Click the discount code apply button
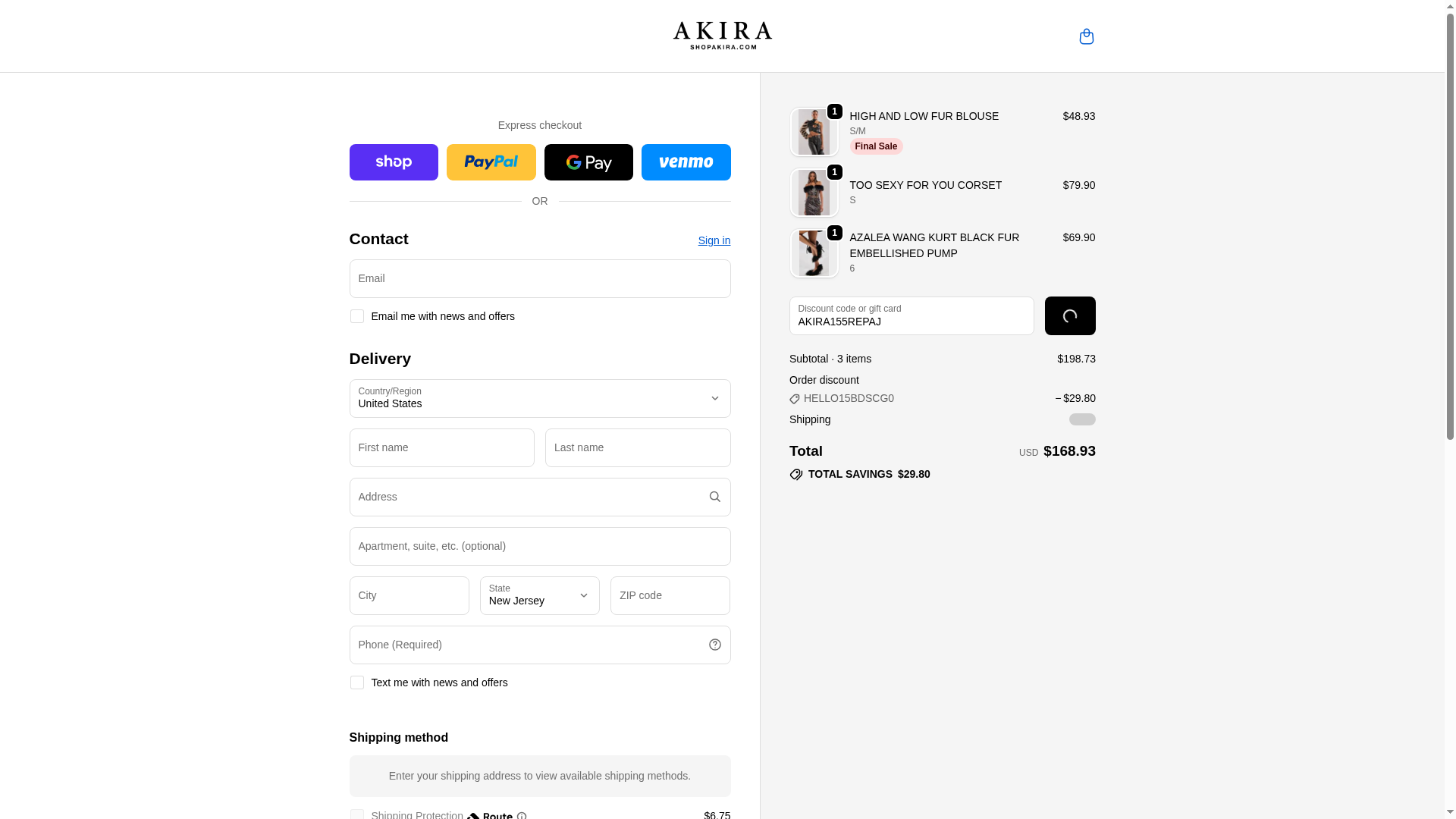1456x819 pixels. [x=1069, y=315]
